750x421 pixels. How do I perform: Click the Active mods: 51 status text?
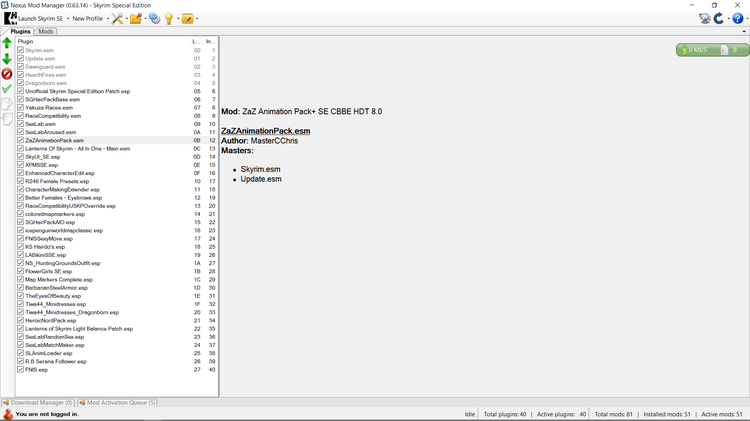pyautogui.click(x=722, y=414)
